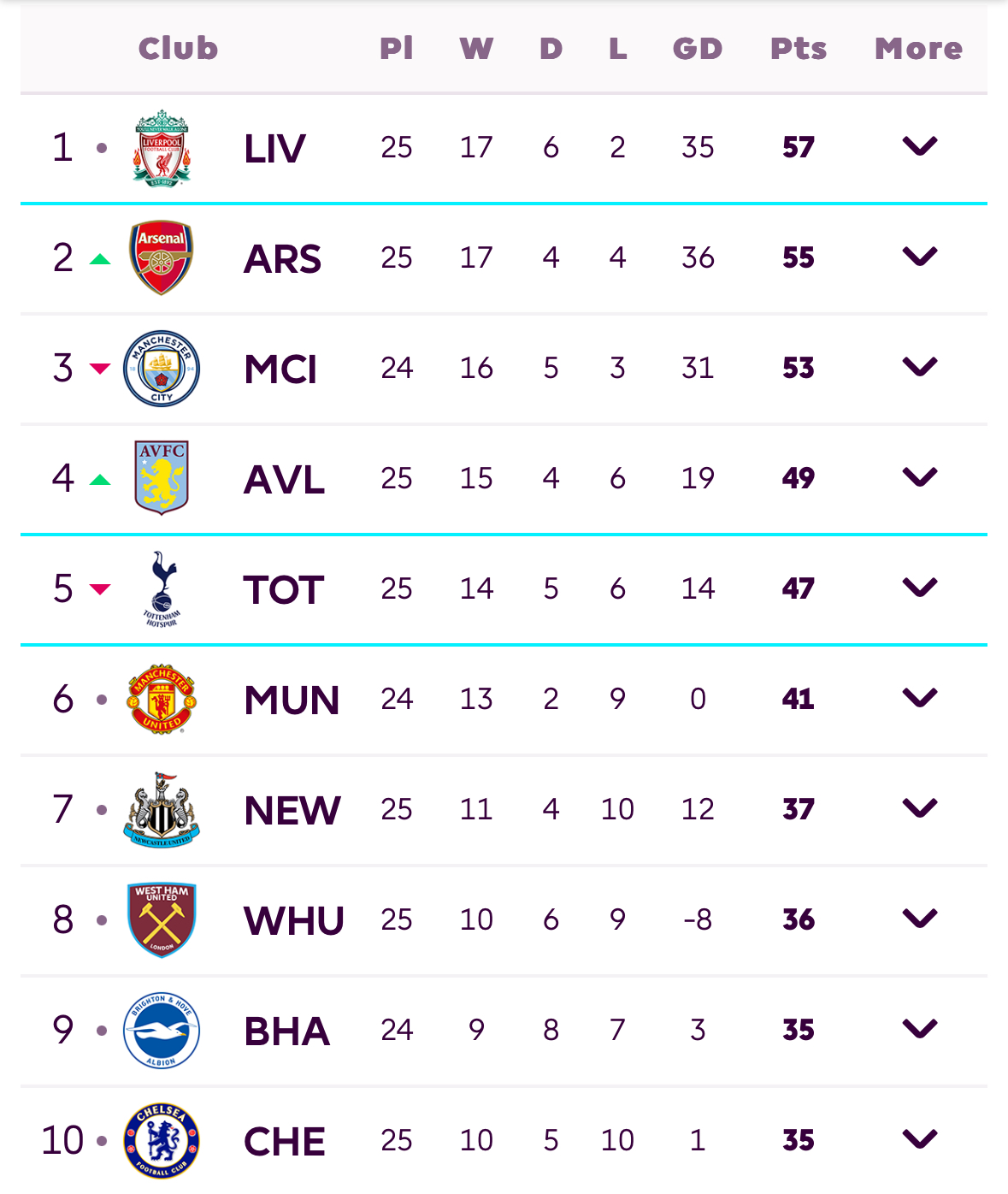Select the GD column header
This screenshot has height=1194, width=1008.
(x=698, y=49)
